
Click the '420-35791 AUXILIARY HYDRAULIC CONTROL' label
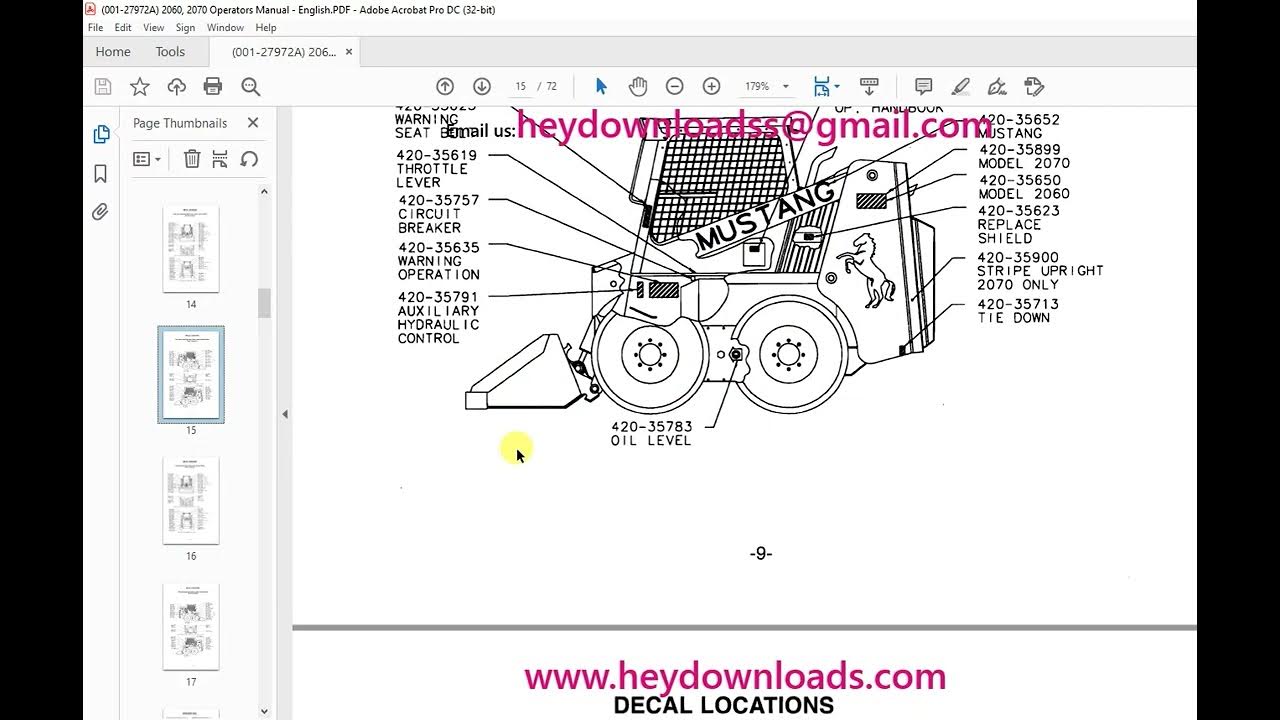(x=438, y=318)
